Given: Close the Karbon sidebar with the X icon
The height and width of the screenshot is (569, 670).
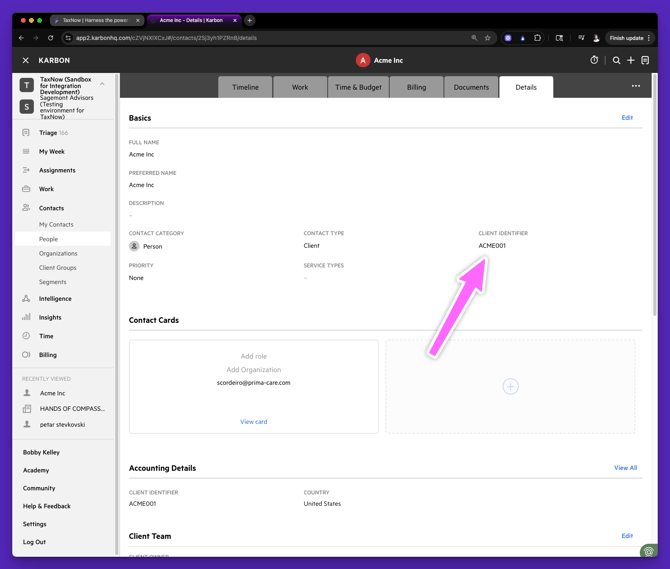Looking at the screenshot, I should pos(26,60).
